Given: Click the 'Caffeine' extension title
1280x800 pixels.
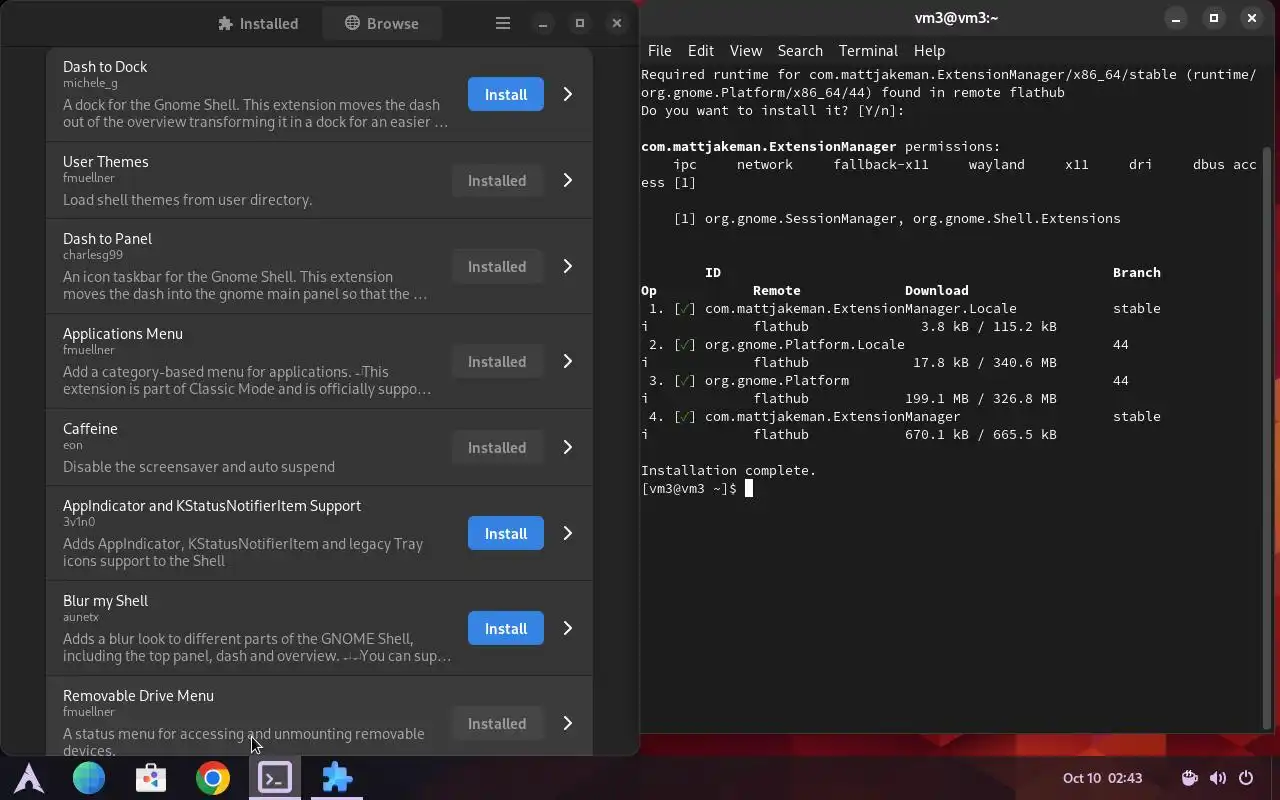Looking at the screenshot, I should [90, 429].
